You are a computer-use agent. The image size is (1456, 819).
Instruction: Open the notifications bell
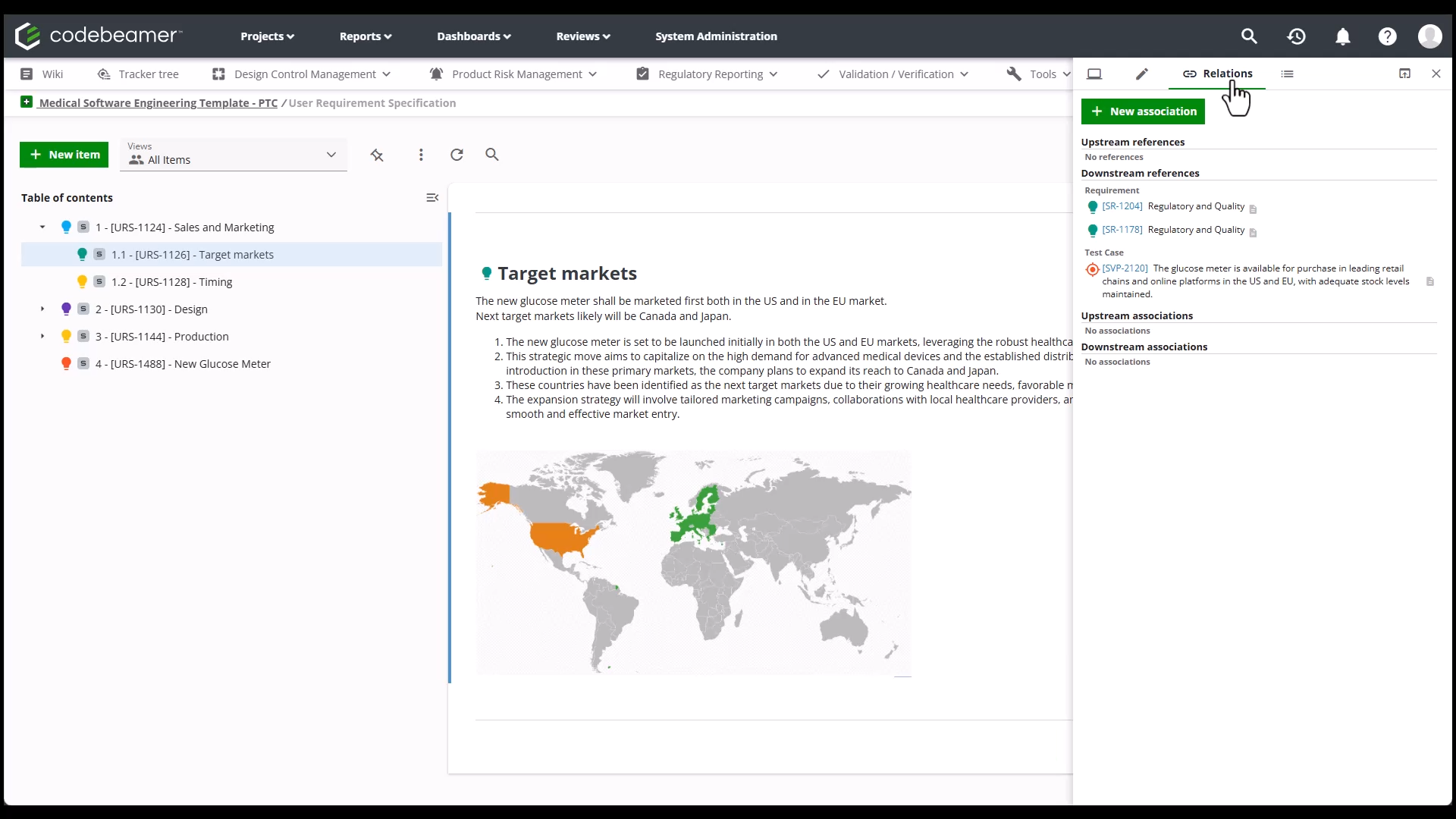tap(1342, 36)
